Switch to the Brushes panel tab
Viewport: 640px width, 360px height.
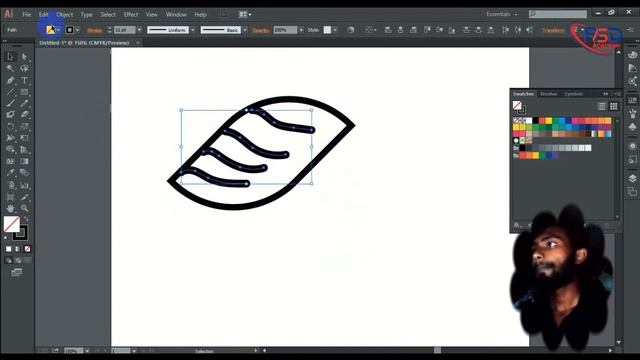coord(548,94)
